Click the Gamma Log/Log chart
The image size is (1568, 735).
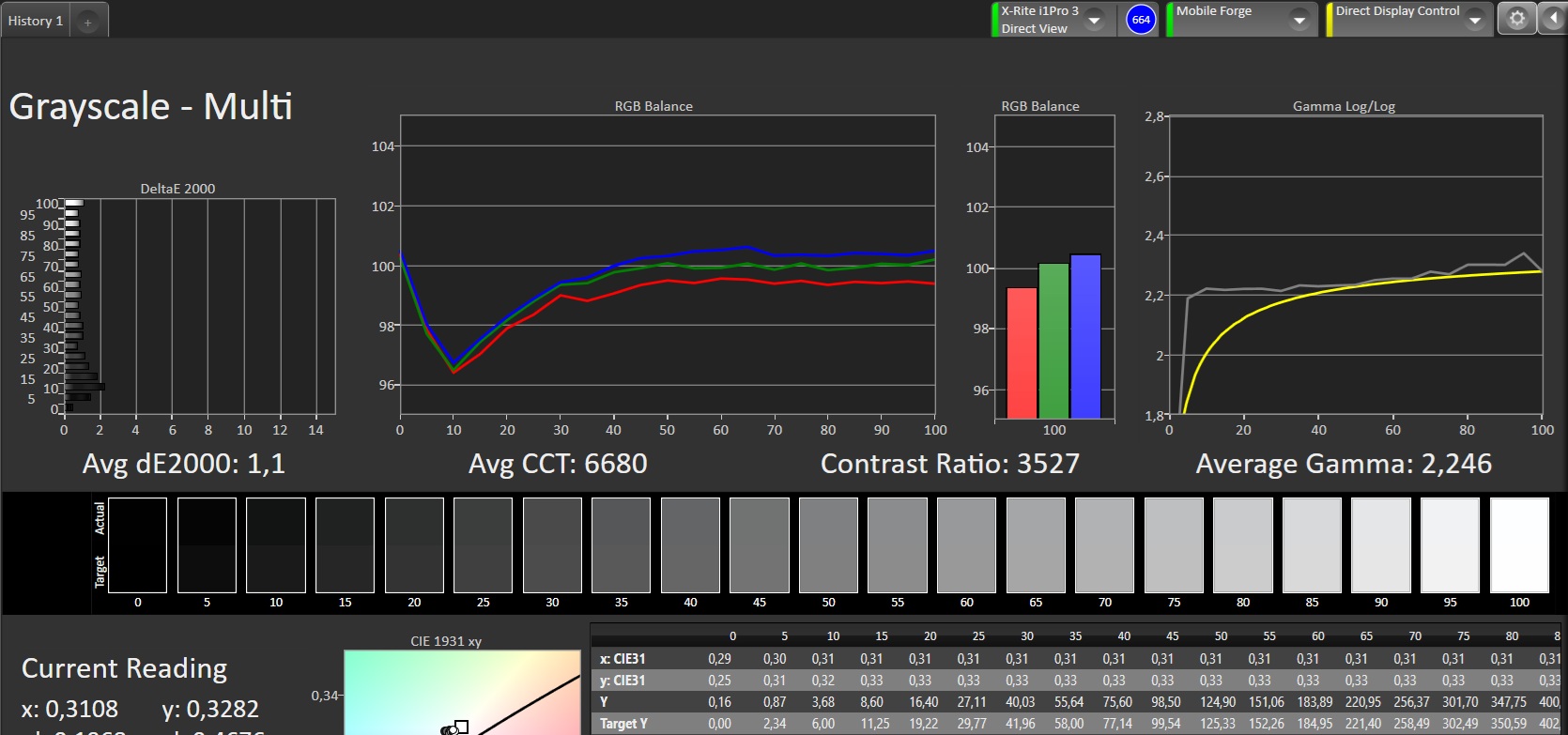(1355, 265)
